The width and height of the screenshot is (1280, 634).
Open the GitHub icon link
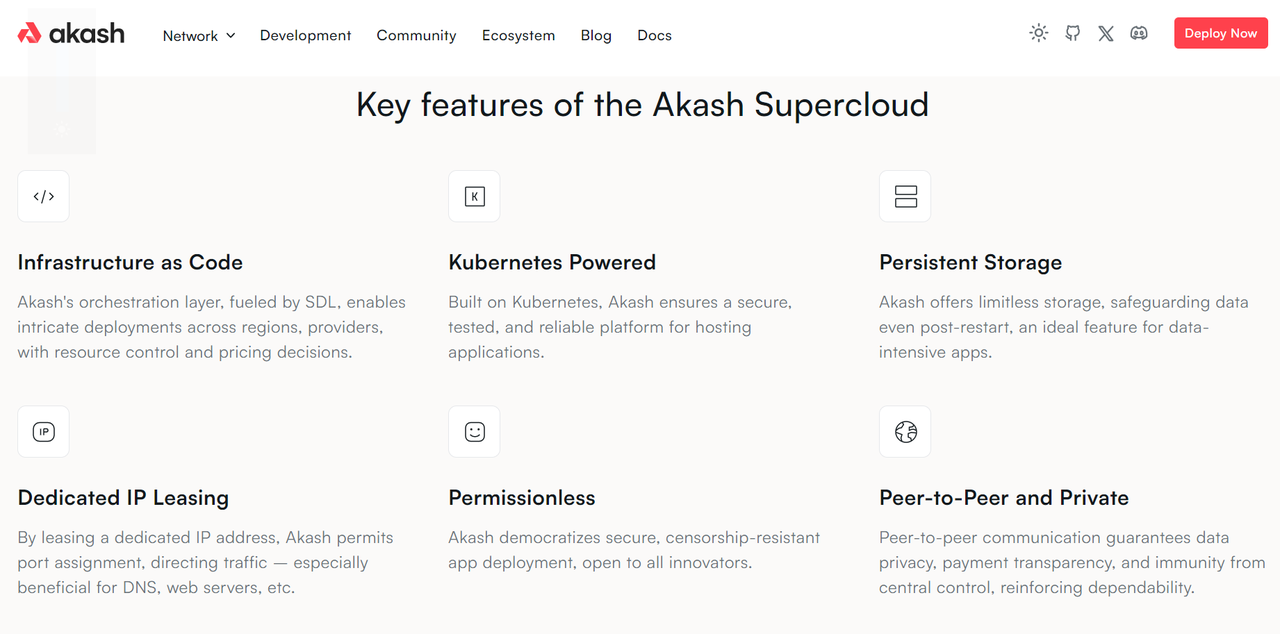click(1072, 33)
